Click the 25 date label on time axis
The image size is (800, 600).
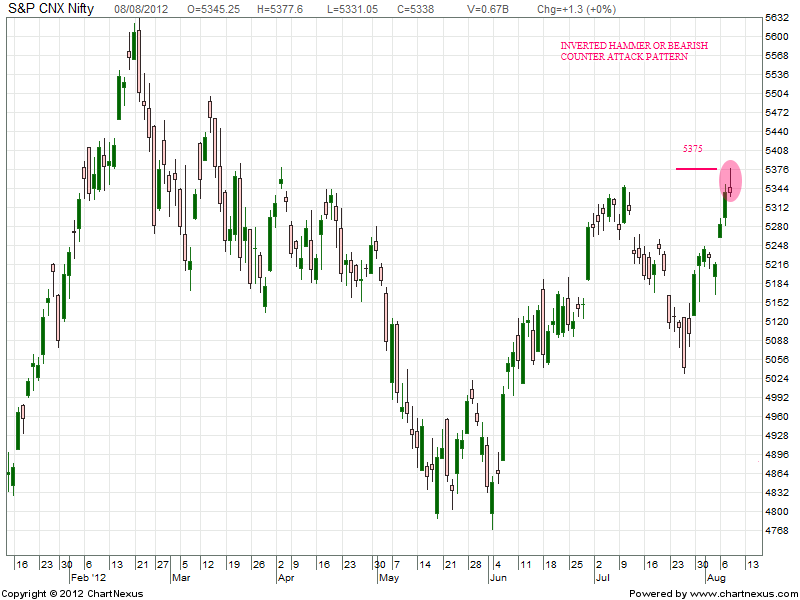[577, 564]
